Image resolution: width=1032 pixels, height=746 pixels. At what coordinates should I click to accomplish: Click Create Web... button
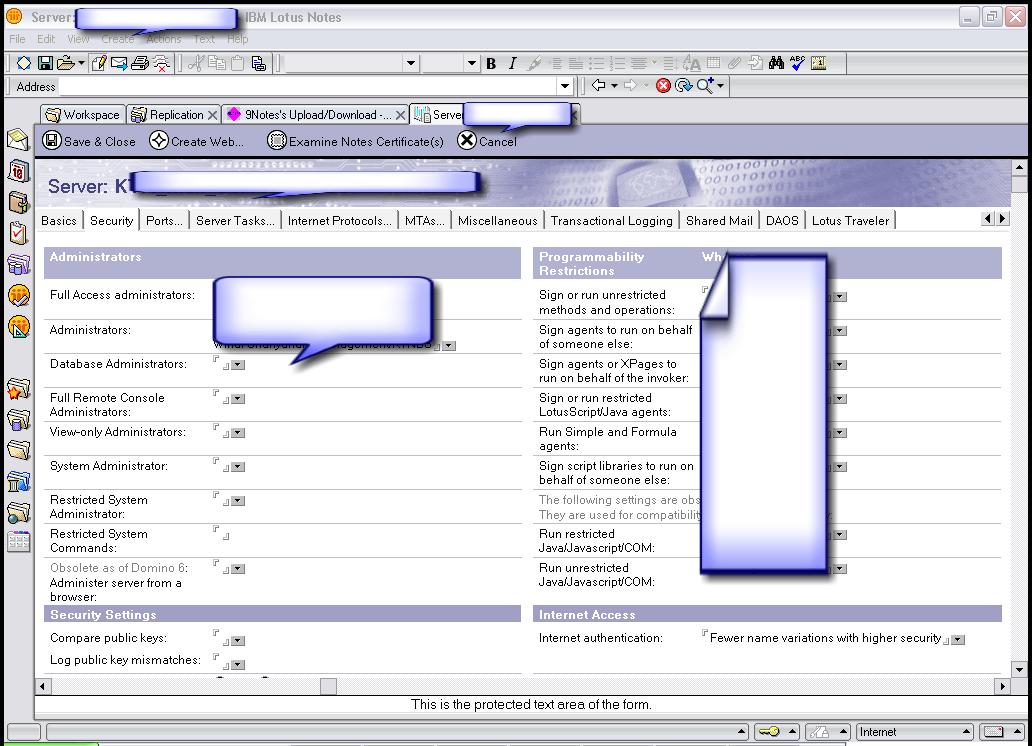pyautogui.click(x=196, y=141)
